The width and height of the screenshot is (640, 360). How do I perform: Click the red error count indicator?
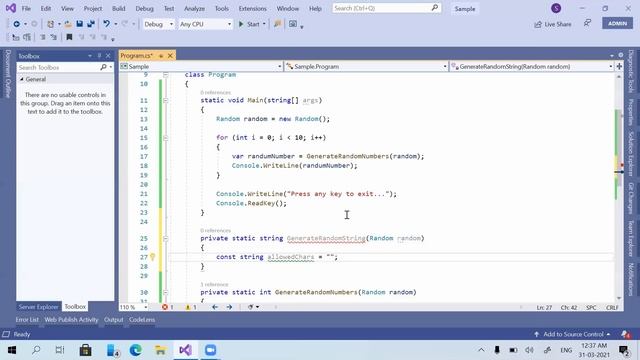[167, 307]
